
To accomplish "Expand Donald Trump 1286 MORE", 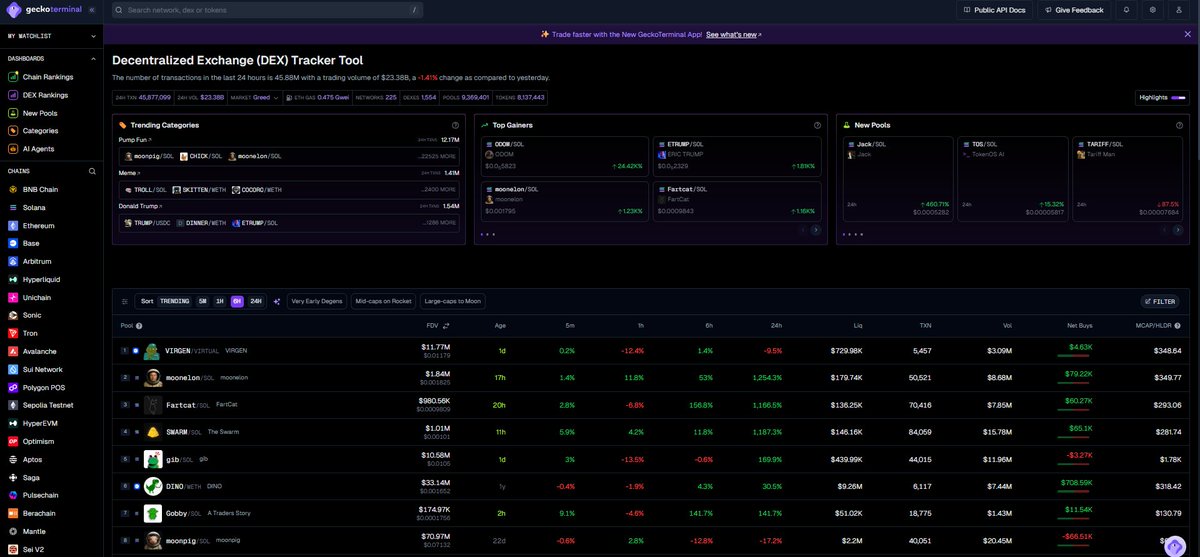I will click(x=441, y=223).
